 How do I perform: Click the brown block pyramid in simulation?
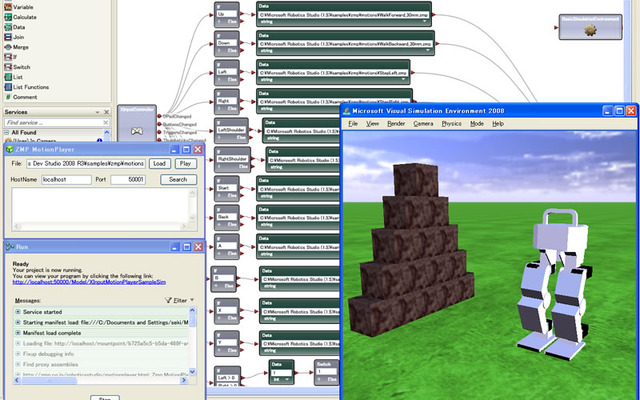pyautogui.click(x=410, y=250)
